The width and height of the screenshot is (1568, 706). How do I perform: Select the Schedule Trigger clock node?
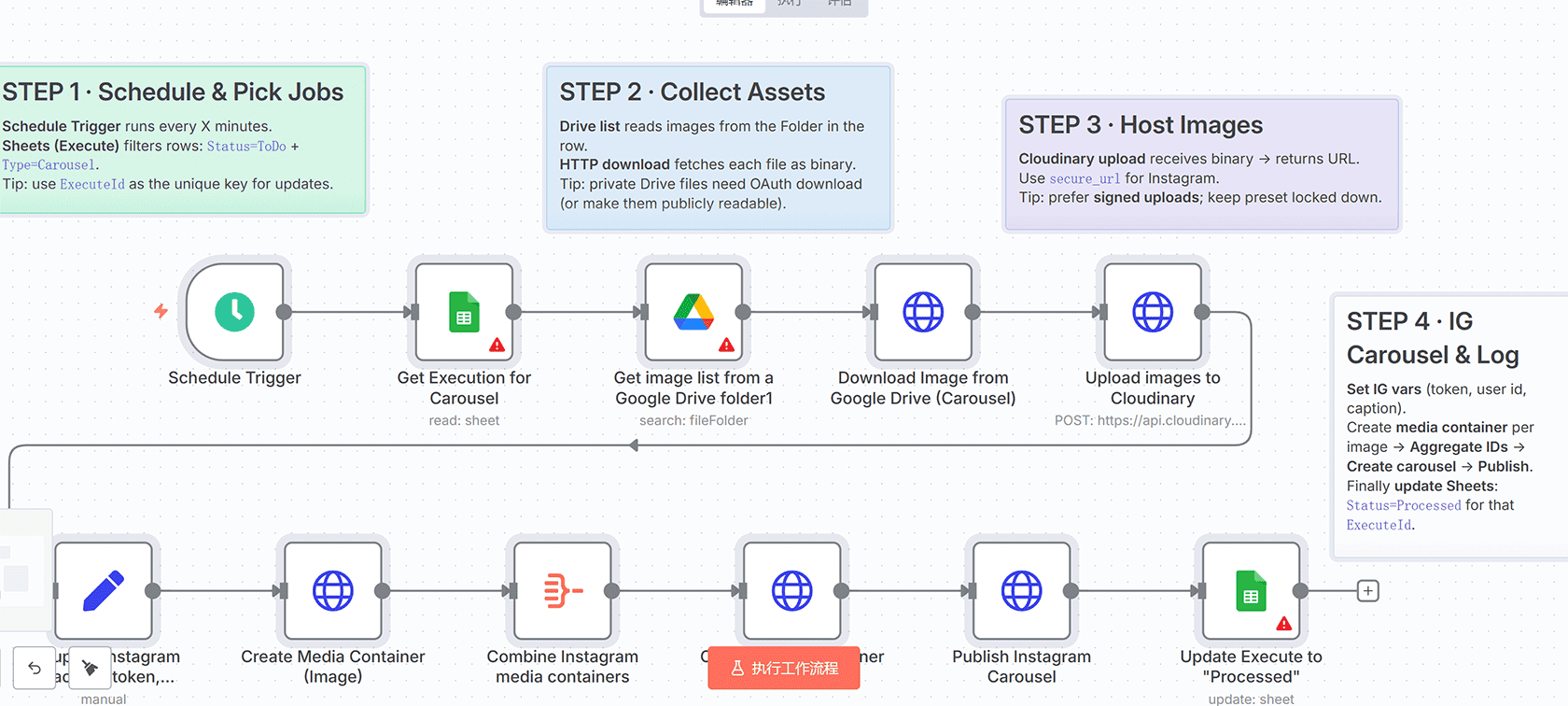click(234, 312)
